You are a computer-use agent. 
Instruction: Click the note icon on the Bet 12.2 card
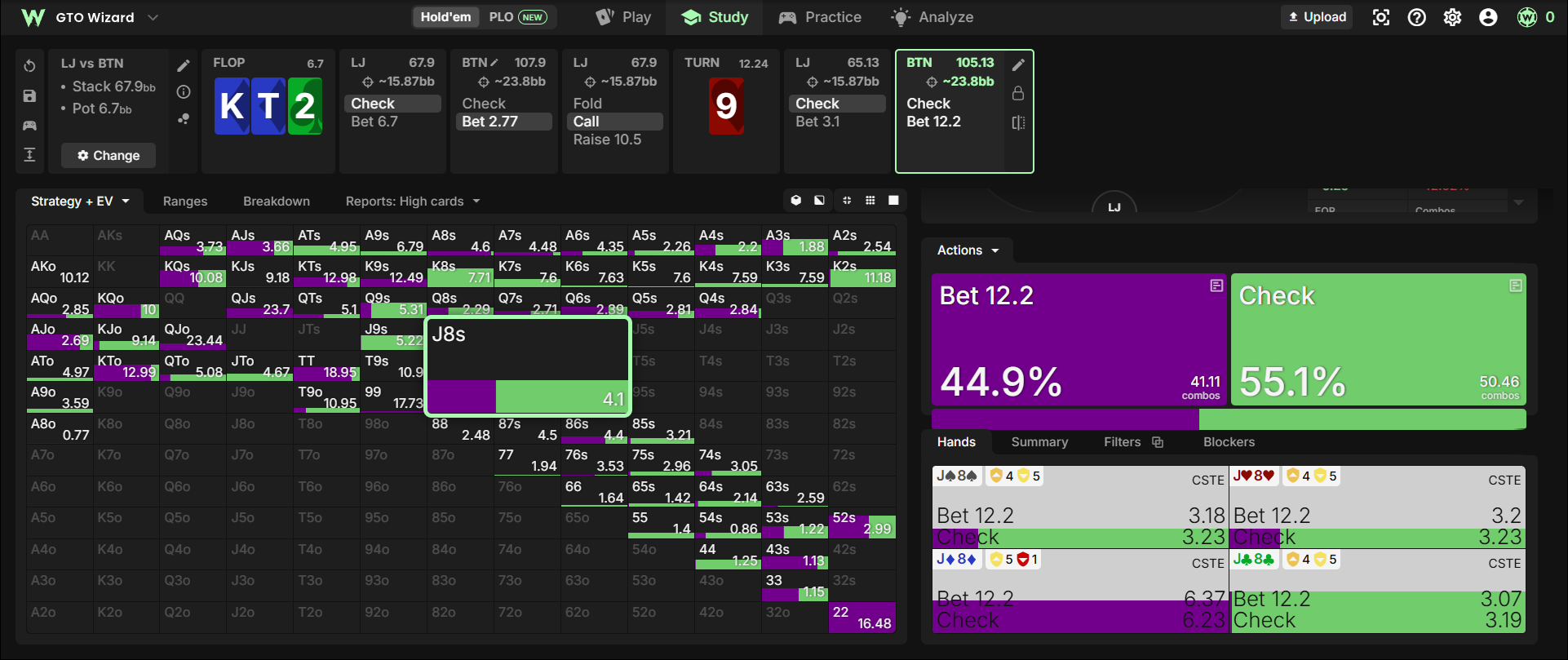1216,286
